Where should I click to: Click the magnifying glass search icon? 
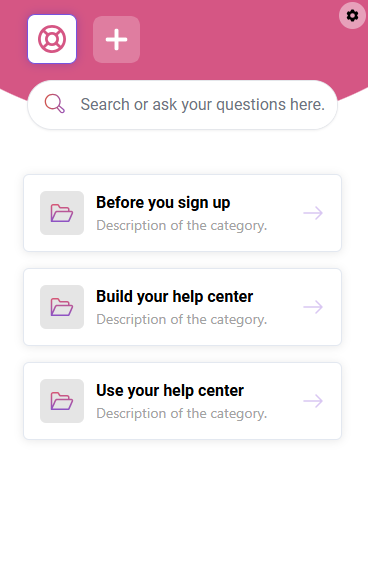click(55, 104)
